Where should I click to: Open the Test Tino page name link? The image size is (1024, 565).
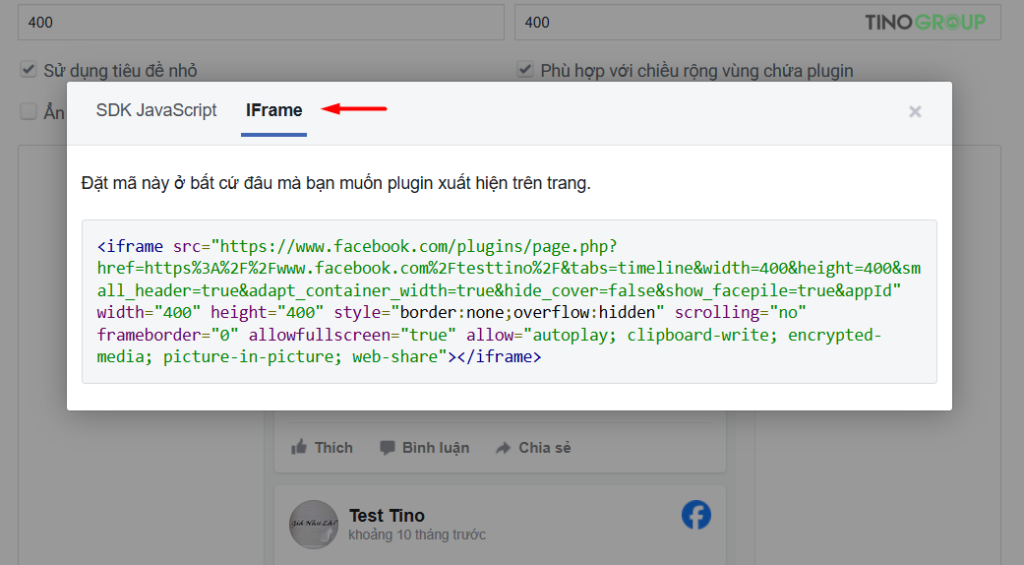[387, 515]
